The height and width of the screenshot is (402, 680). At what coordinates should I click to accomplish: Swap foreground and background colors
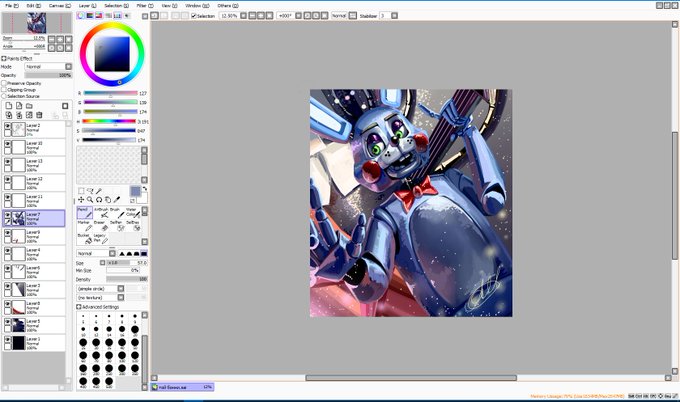[144, 189]
